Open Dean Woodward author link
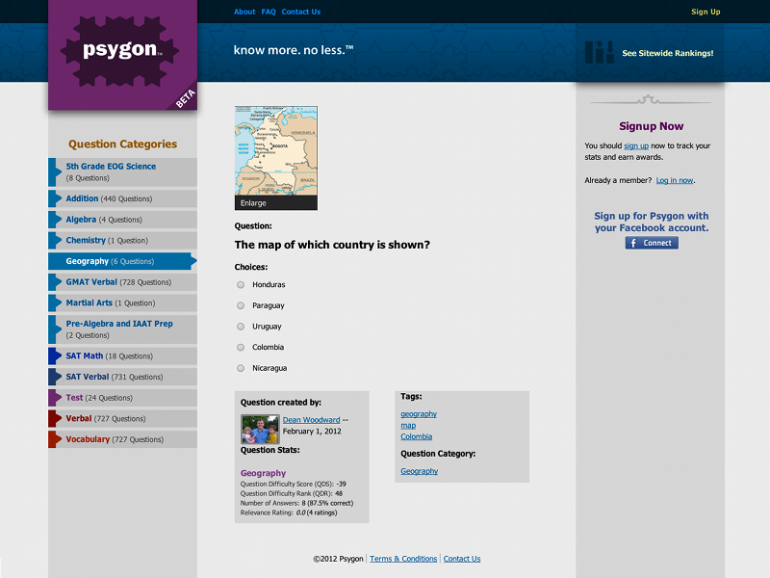The width and height of the screenshot is (770, 578). coord(311,420)
